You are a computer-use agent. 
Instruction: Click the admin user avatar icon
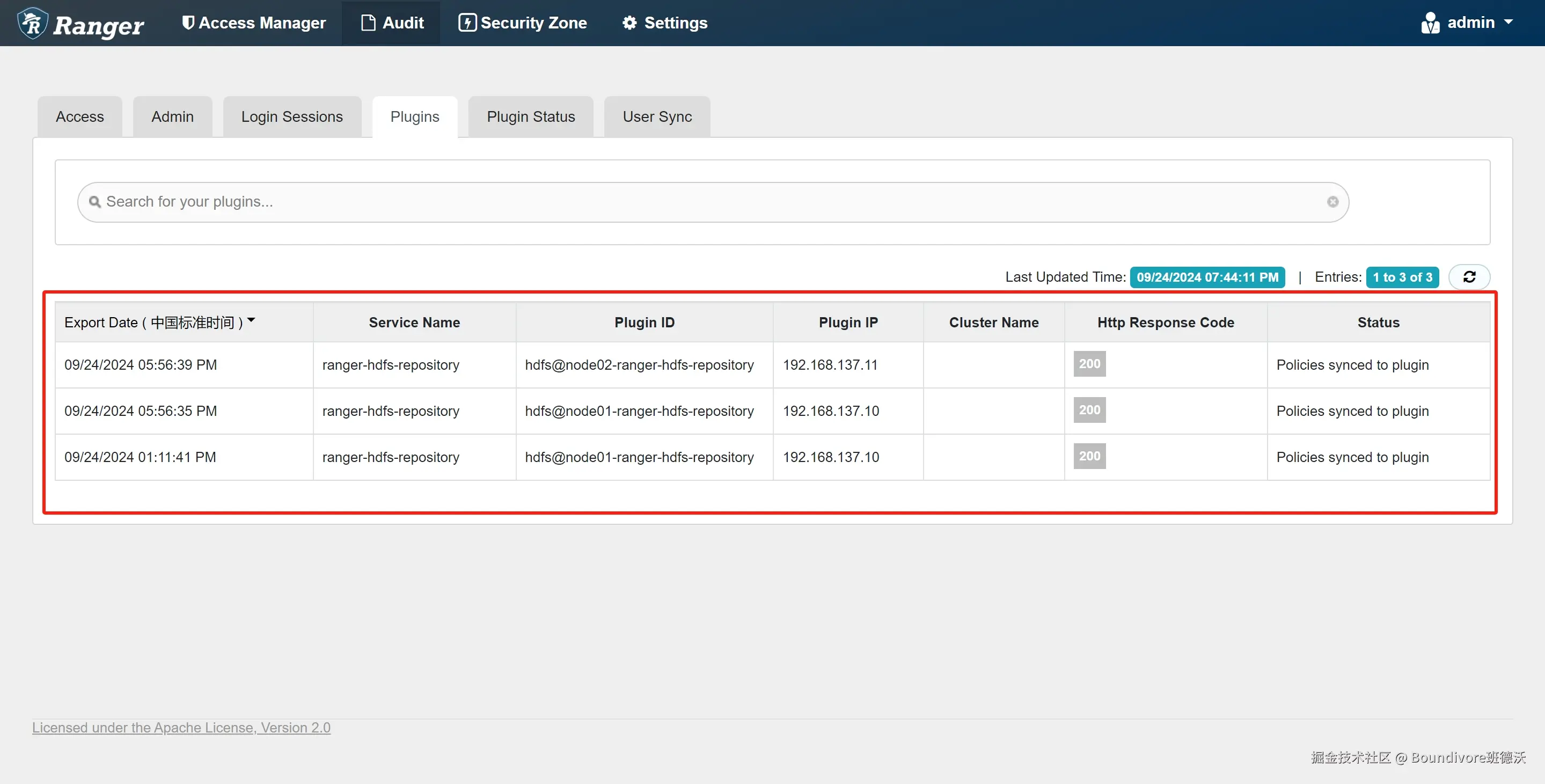coord(1430,24)
